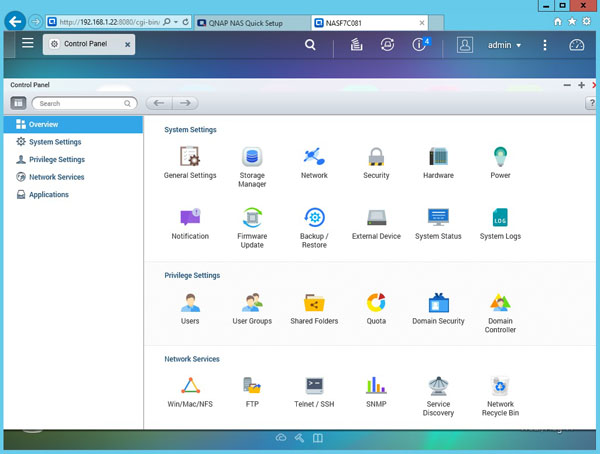Open the Quota settings icon
Image resolution: width=600 pixels, height=454 pixels.
(x=376, y=304)
